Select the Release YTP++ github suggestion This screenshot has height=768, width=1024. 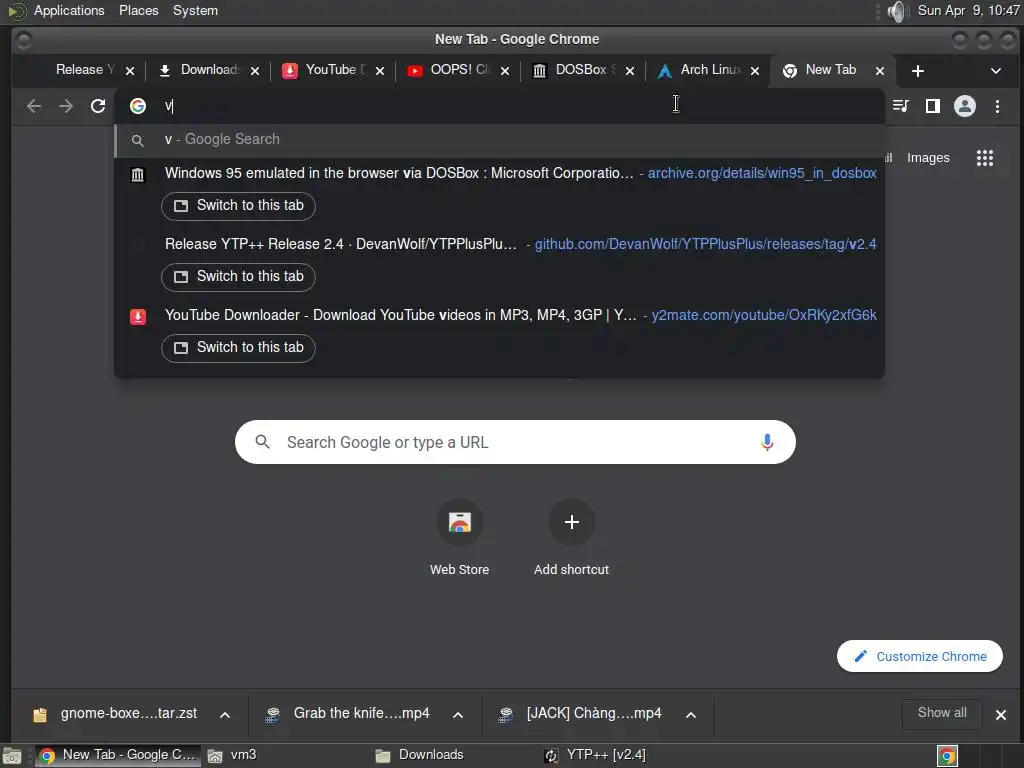click(x=500, y=244)
